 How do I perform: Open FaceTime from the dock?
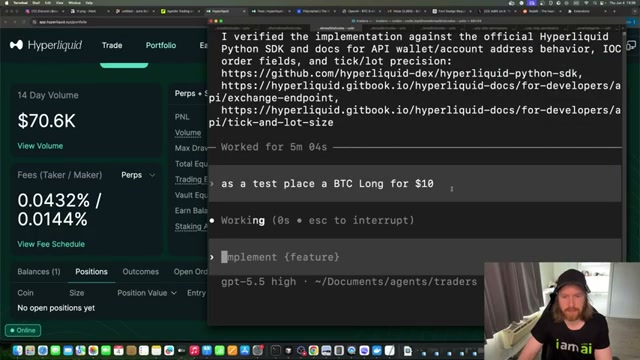[106, 351]
